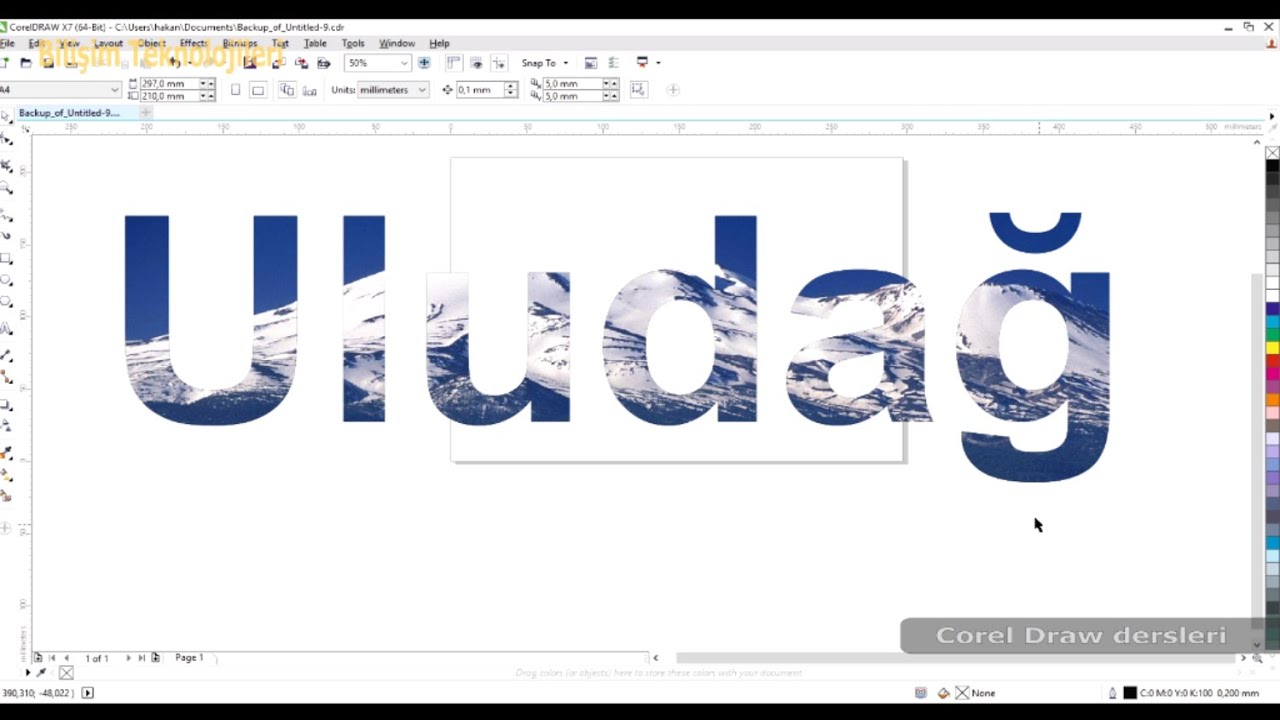Set page orientation to Landscape

click(257, 90)
